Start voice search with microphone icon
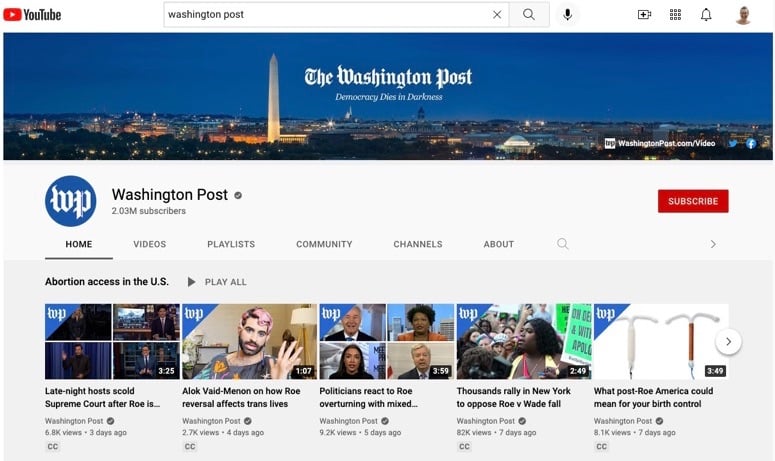Image resolution: width=775 pixels, height=461 pixels. 568,15
